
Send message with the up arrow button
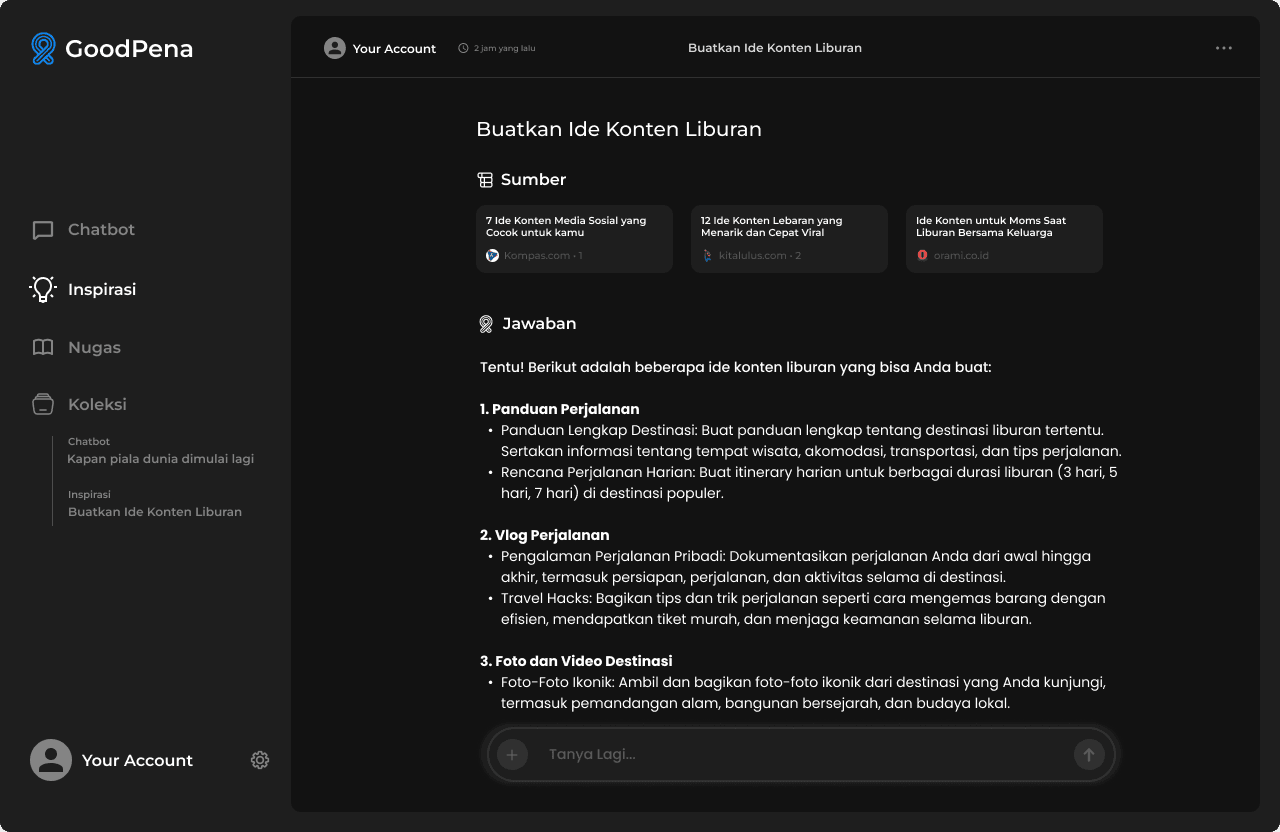pos(1089,754)
